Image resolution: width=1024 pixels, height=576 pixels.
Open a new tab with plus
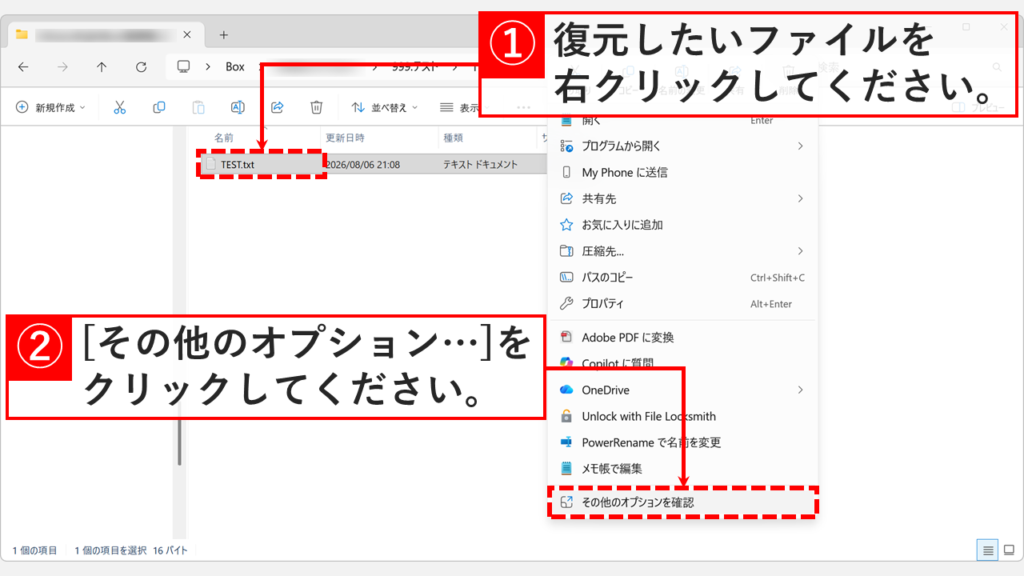(223, 35)
